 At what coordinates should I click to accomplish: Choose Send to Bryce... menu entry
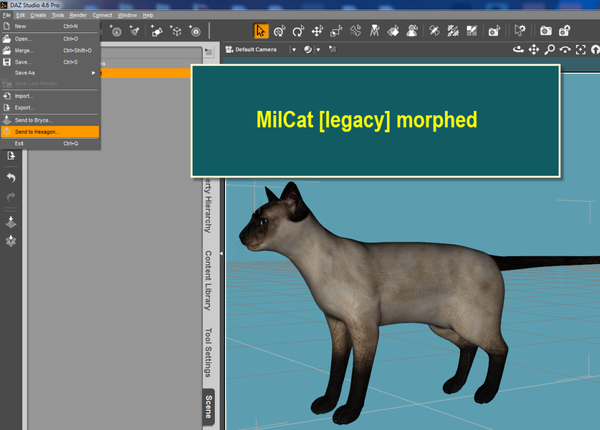tap(50, 120)
